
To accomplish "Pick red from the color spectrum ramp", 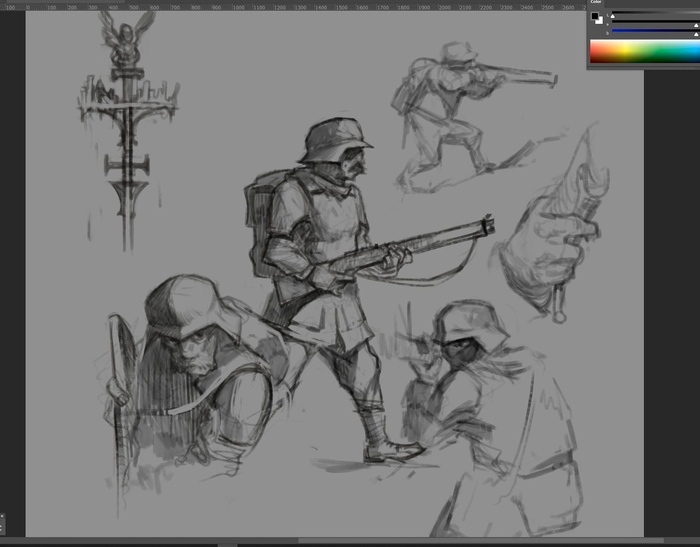I will click(x=593, y=52).
